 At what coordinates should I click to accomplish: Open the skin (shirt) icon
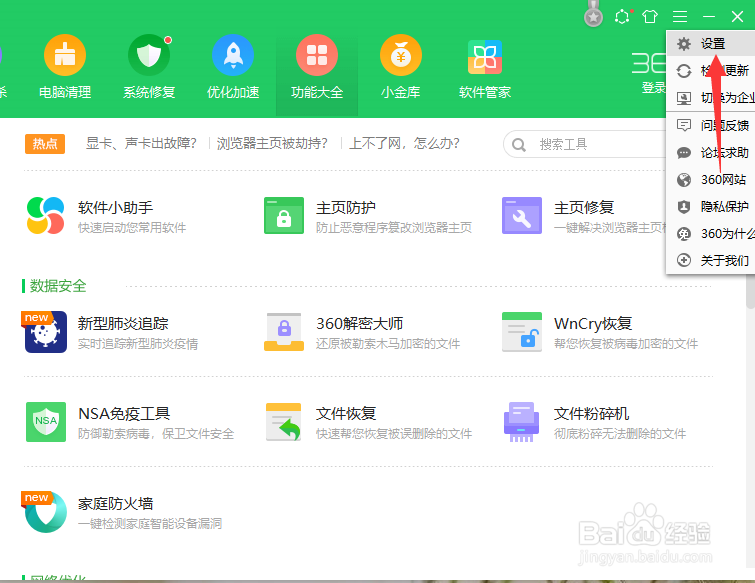click(x=650, y=17)
